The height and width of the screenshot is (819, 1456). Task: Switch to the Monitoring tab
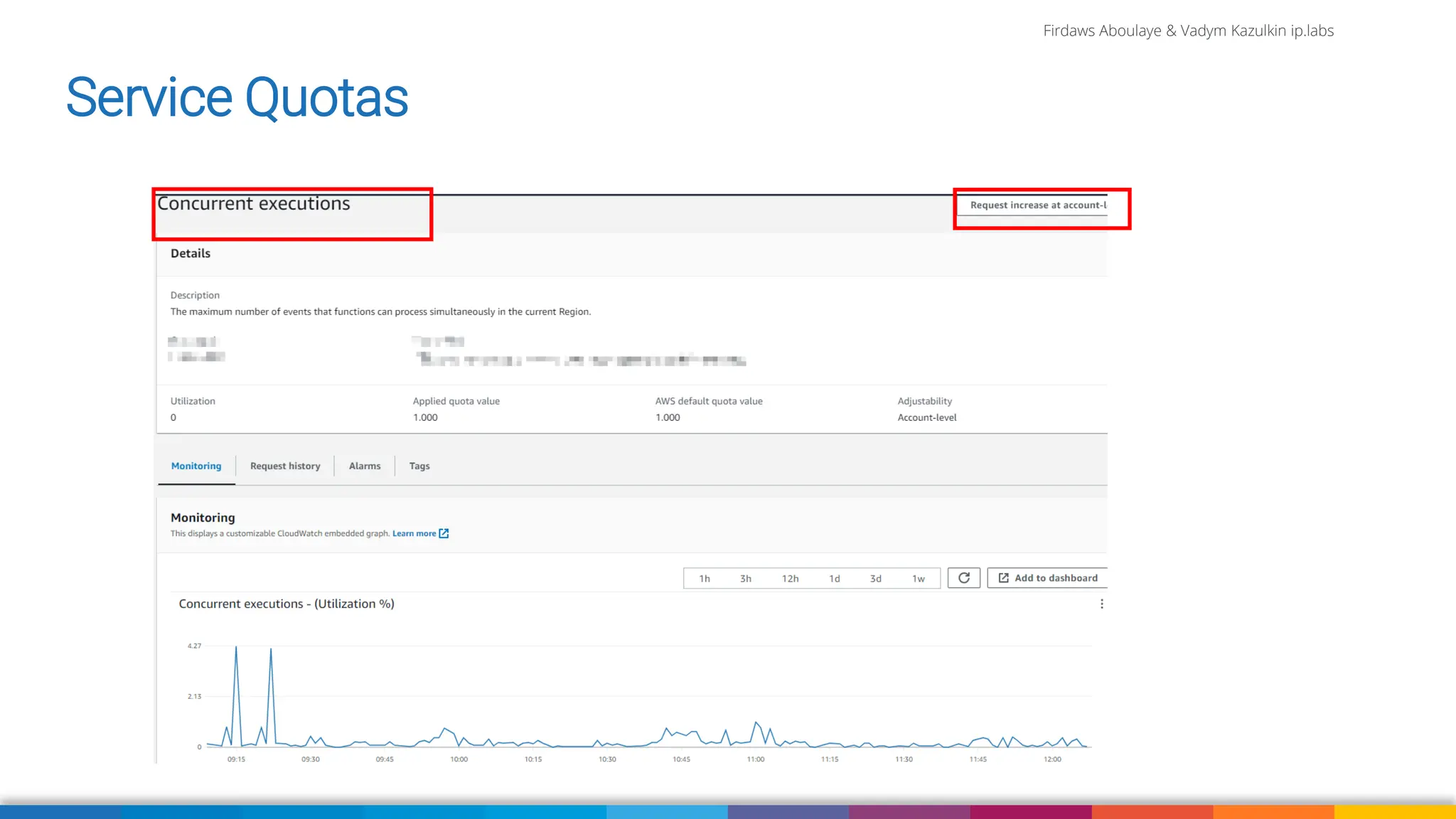pyautogui.click(x=196, y=466)
